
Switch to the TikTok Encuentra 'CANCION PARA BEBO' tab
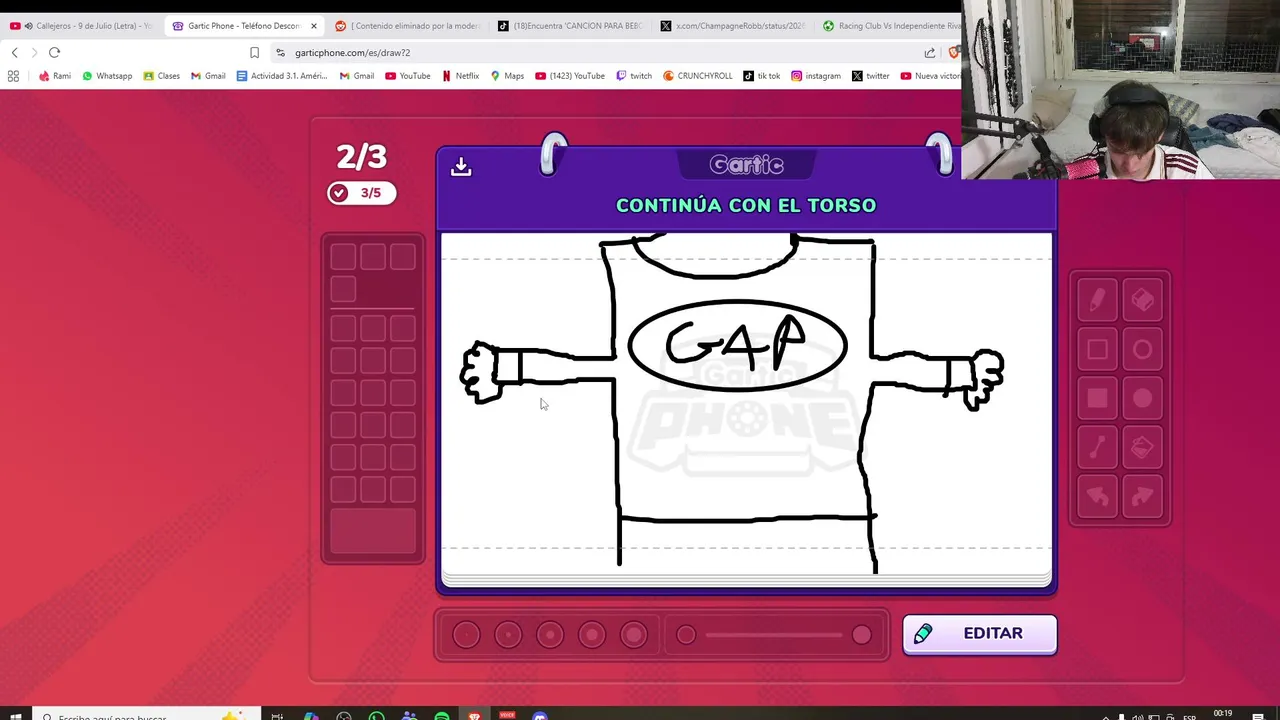point(569,25)
